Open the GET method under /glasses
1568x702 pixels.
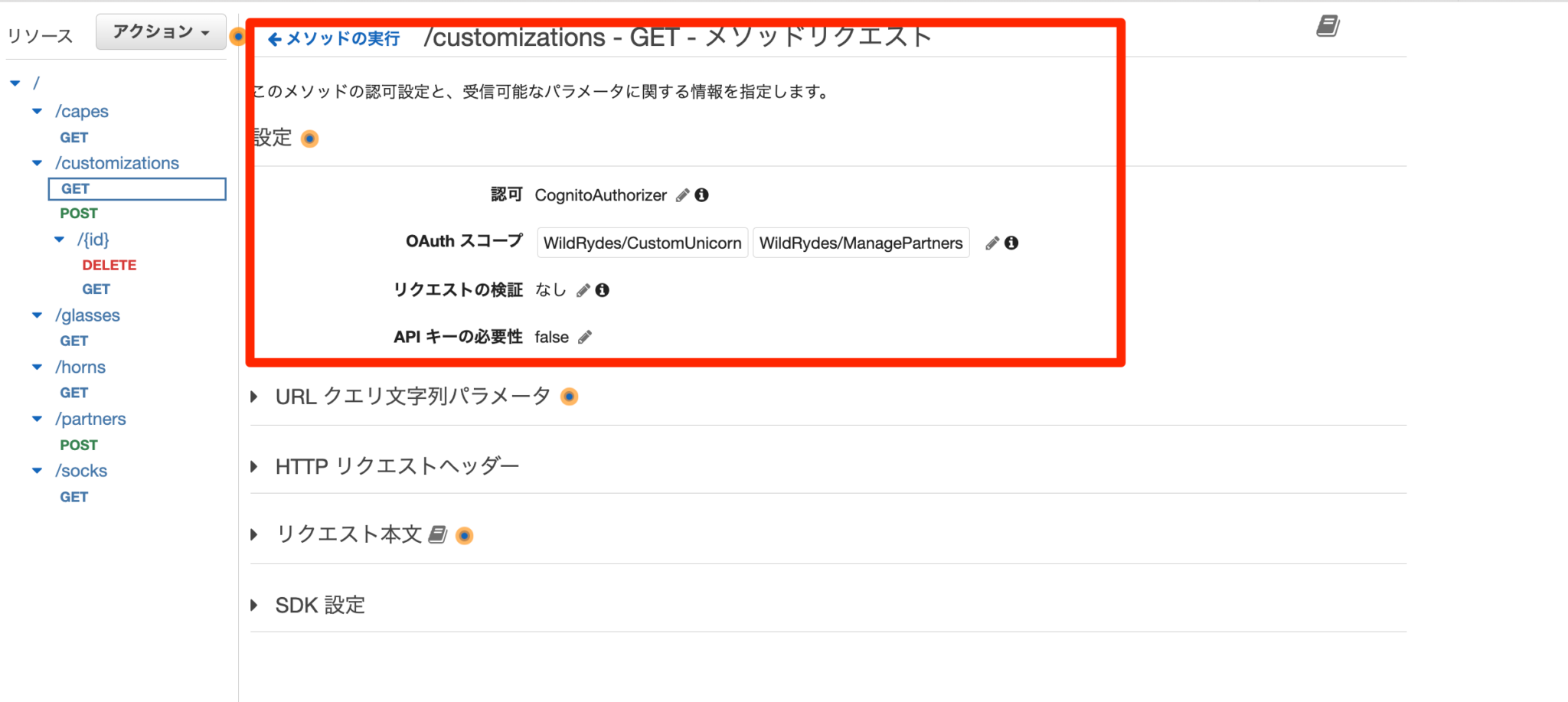click(73, 341)
